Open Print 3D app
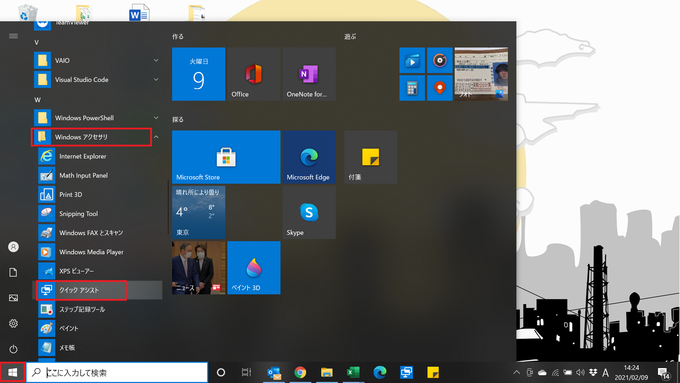The image size is (680, 383). tap(98, 194)
